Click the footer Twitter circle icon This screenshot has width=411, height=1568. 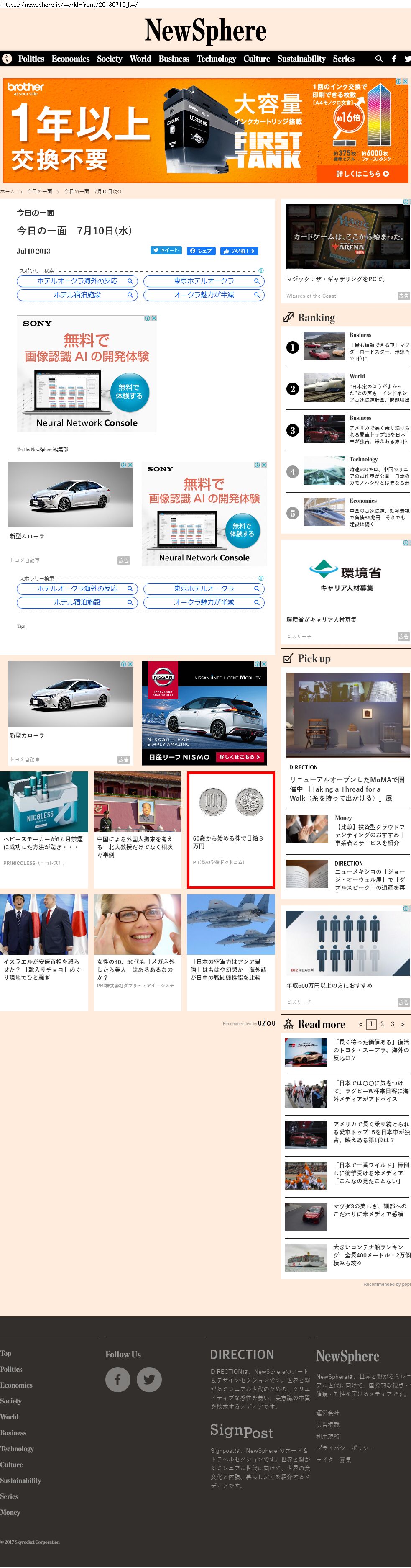pyautogui.click(x=149, y=1379)
